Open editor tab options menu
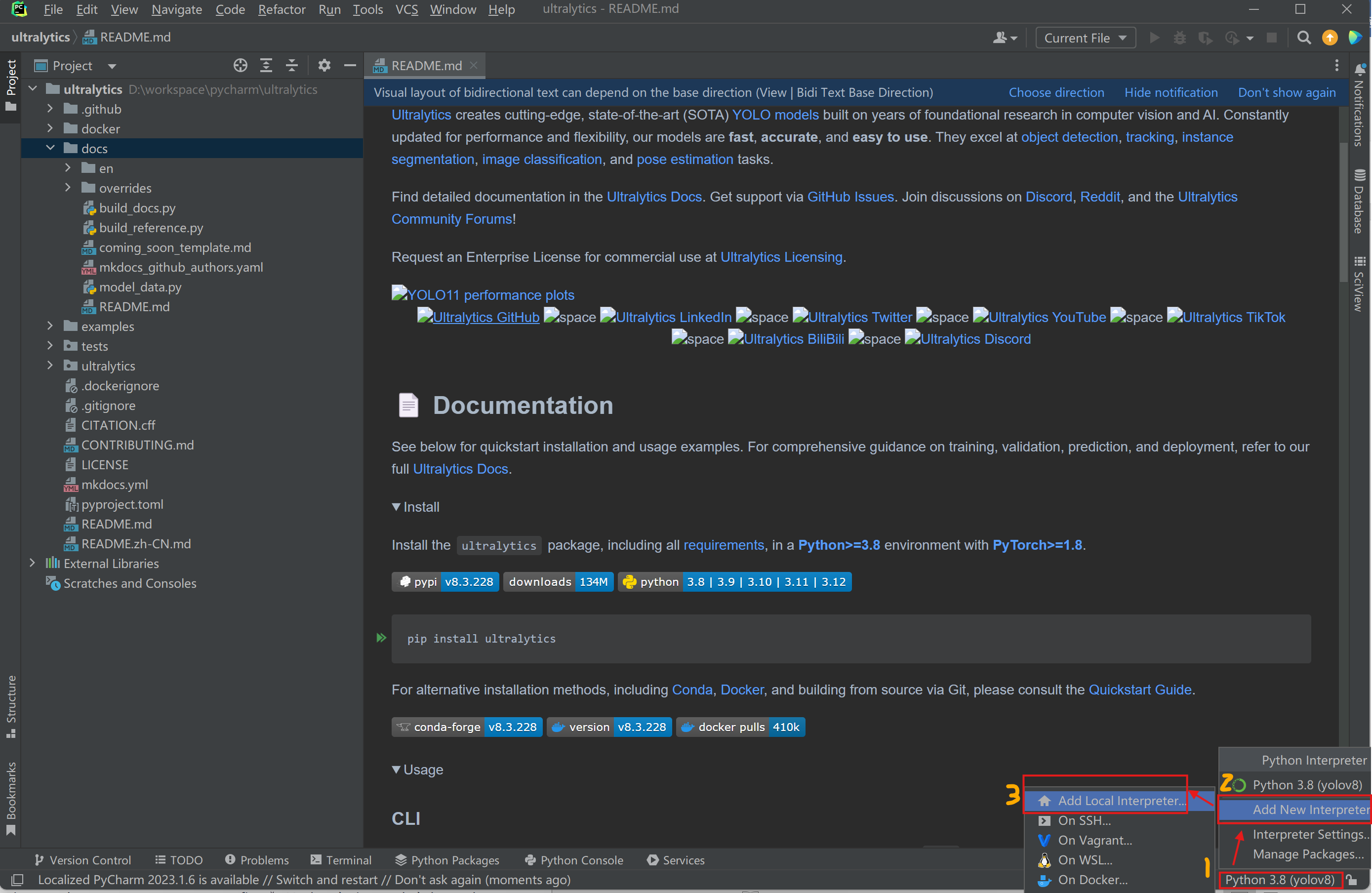1372x893 pixels. click(1337, 66)
